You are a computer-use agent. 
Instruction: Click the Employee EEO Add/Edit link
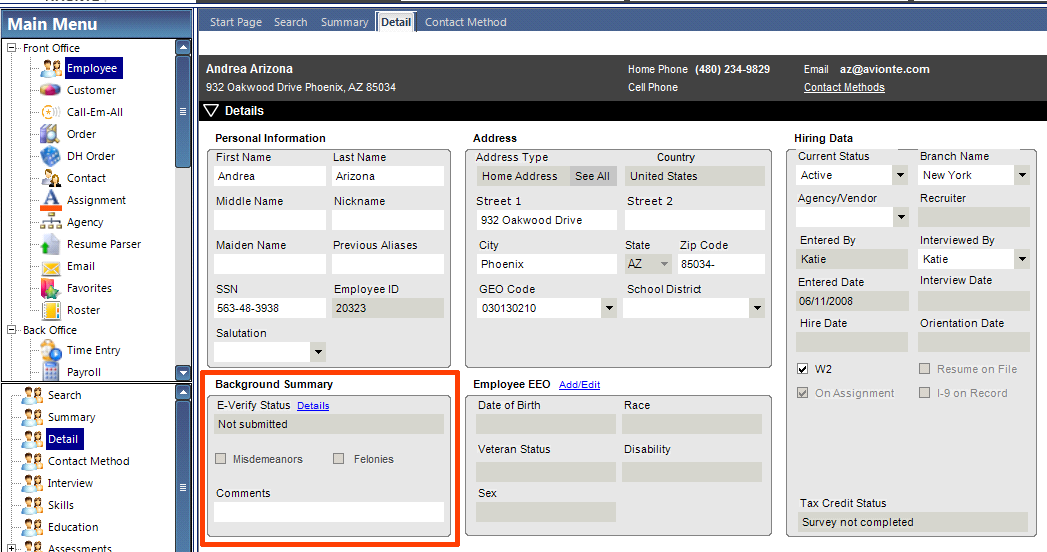[x=580, y=385]
